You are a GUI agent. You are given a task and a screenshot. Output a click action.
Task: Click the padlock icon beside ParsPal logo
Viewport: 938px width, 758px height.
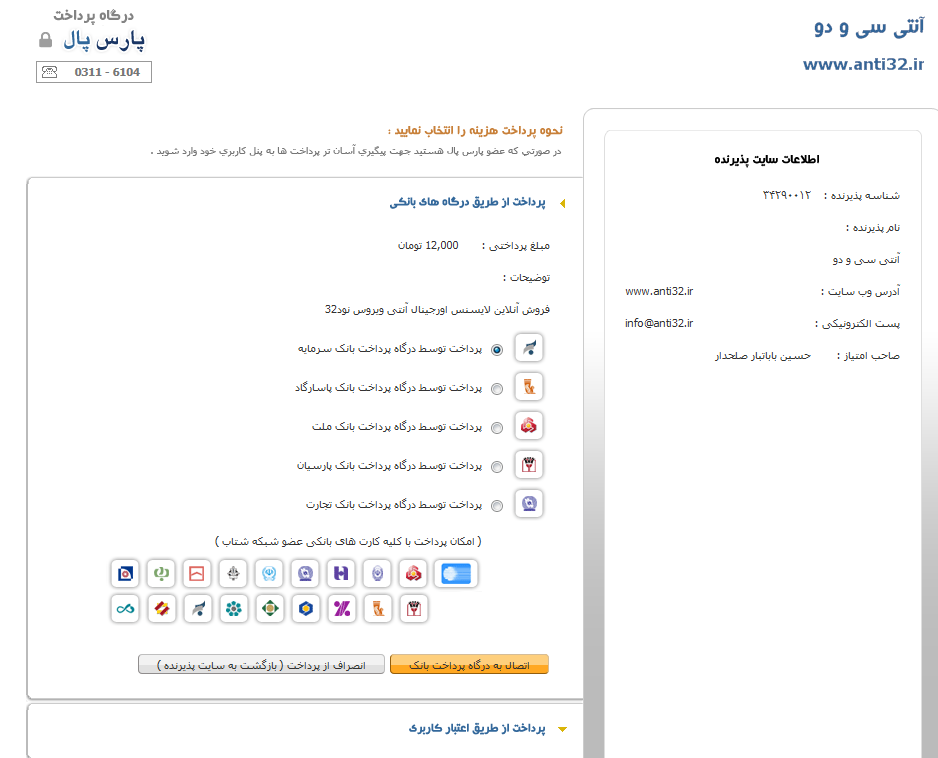pyautogui.click(x=45, y=40)
